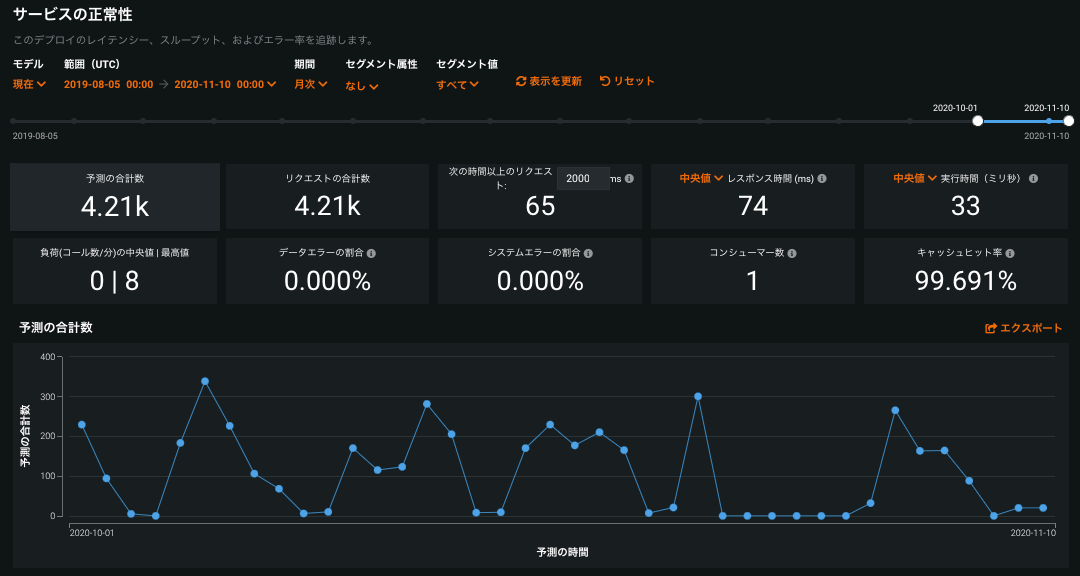Click info icon next to データエラーの割合
Screen dimensions: 1080x576
(x=371, y=253)
